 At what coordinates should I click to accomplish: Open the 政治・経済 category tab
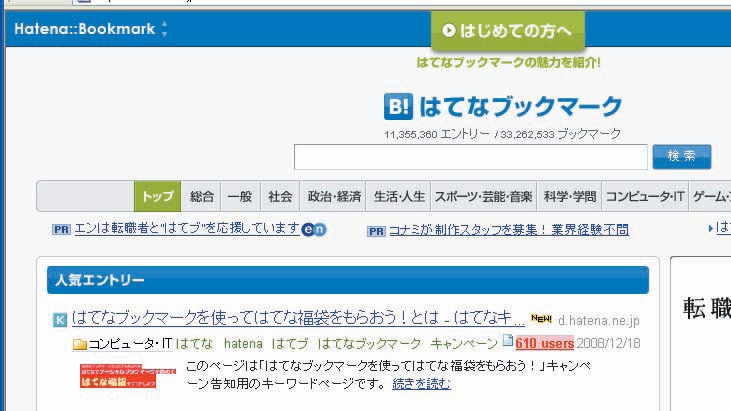334,196
